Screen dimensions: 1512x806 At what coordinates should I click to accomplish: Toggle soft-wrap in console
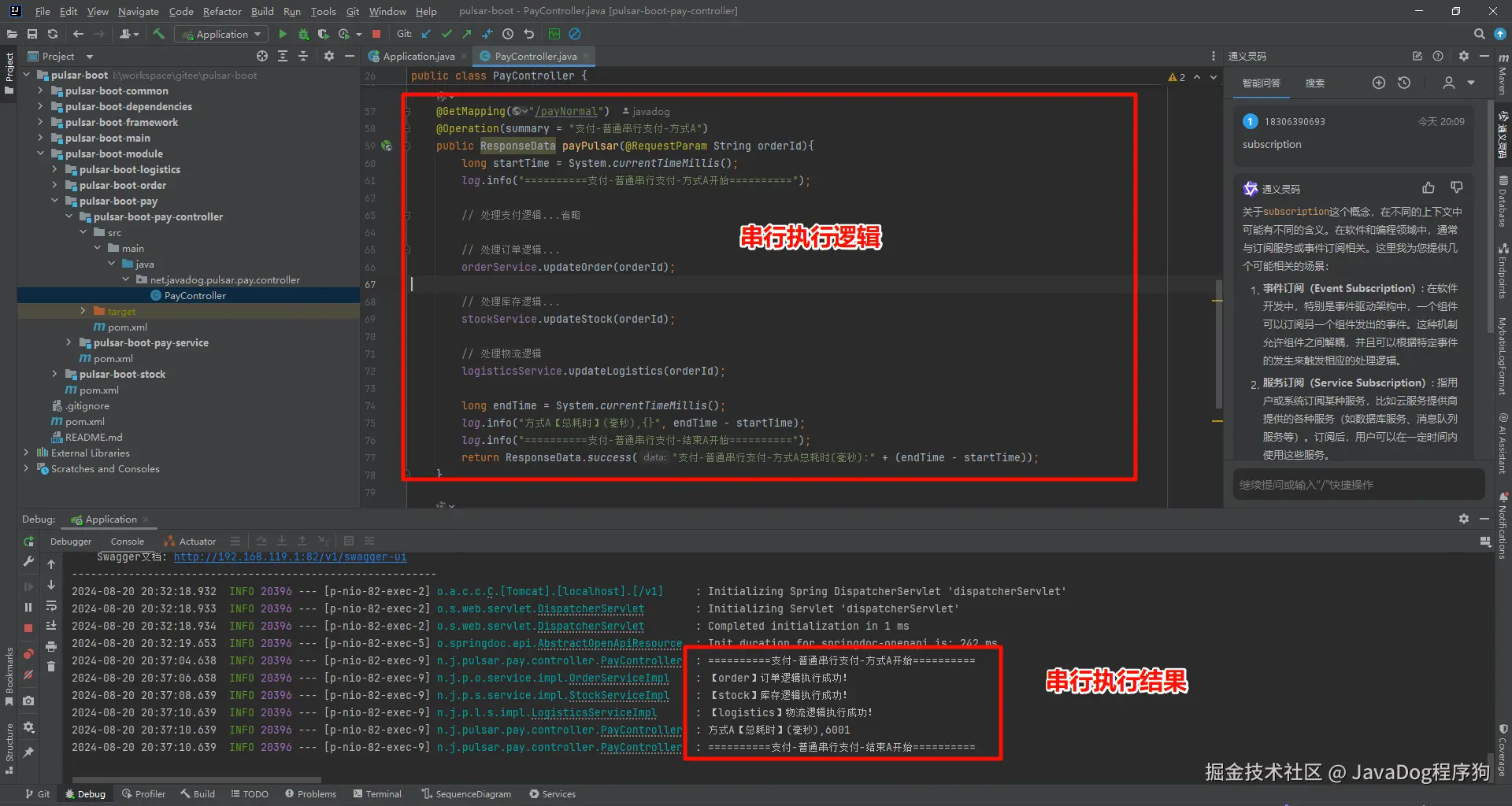tap(51, 605)
